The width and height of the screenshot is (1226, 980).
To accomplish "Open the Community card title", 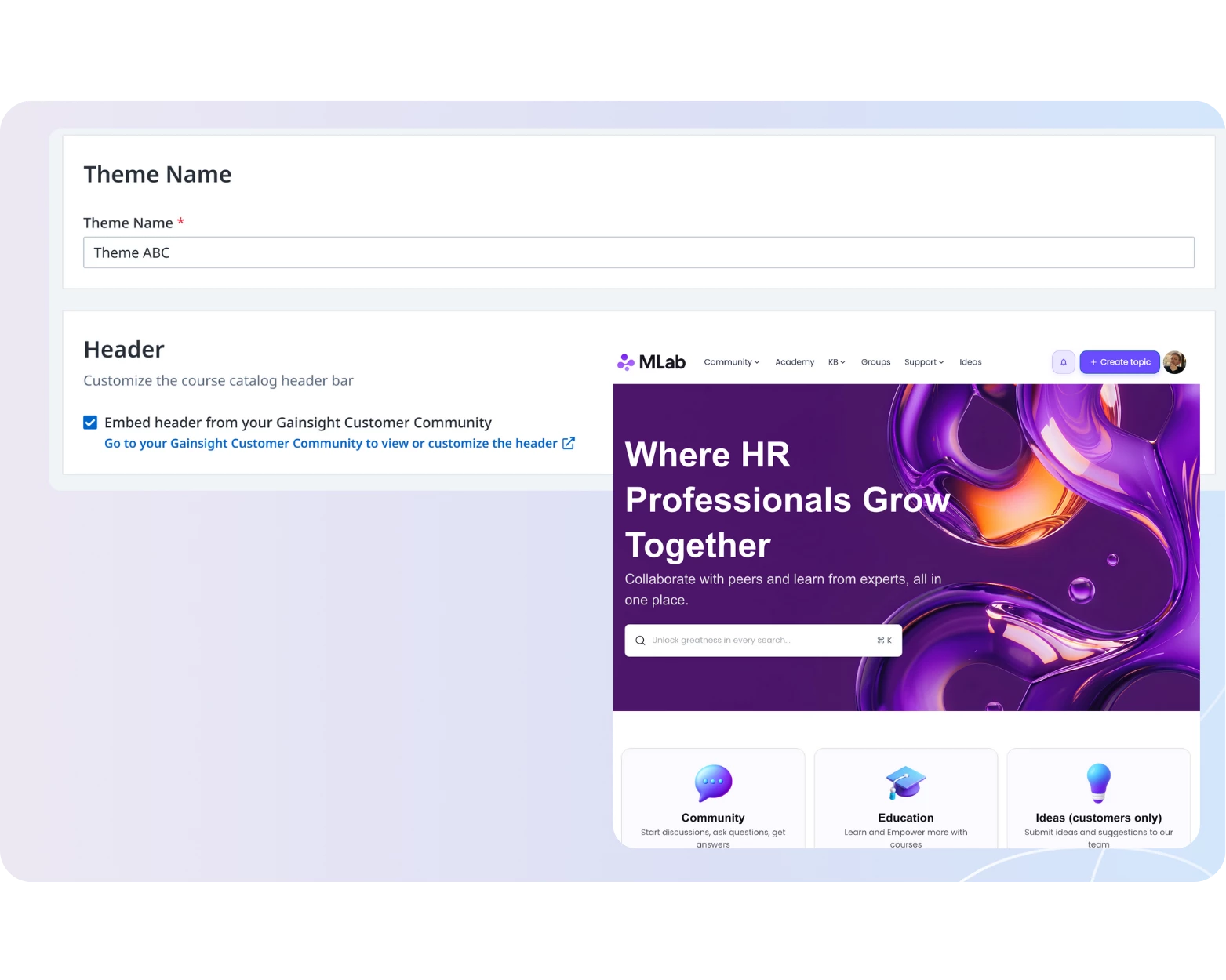I will point(713,818).
